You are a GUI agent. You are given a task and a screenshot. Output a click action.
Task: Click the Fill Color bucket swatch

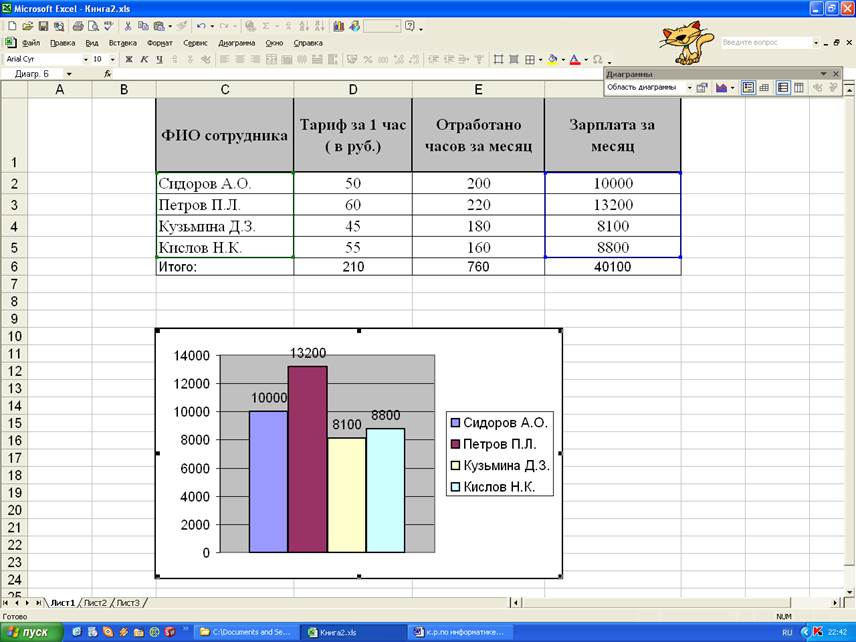[x=551, y=60]
